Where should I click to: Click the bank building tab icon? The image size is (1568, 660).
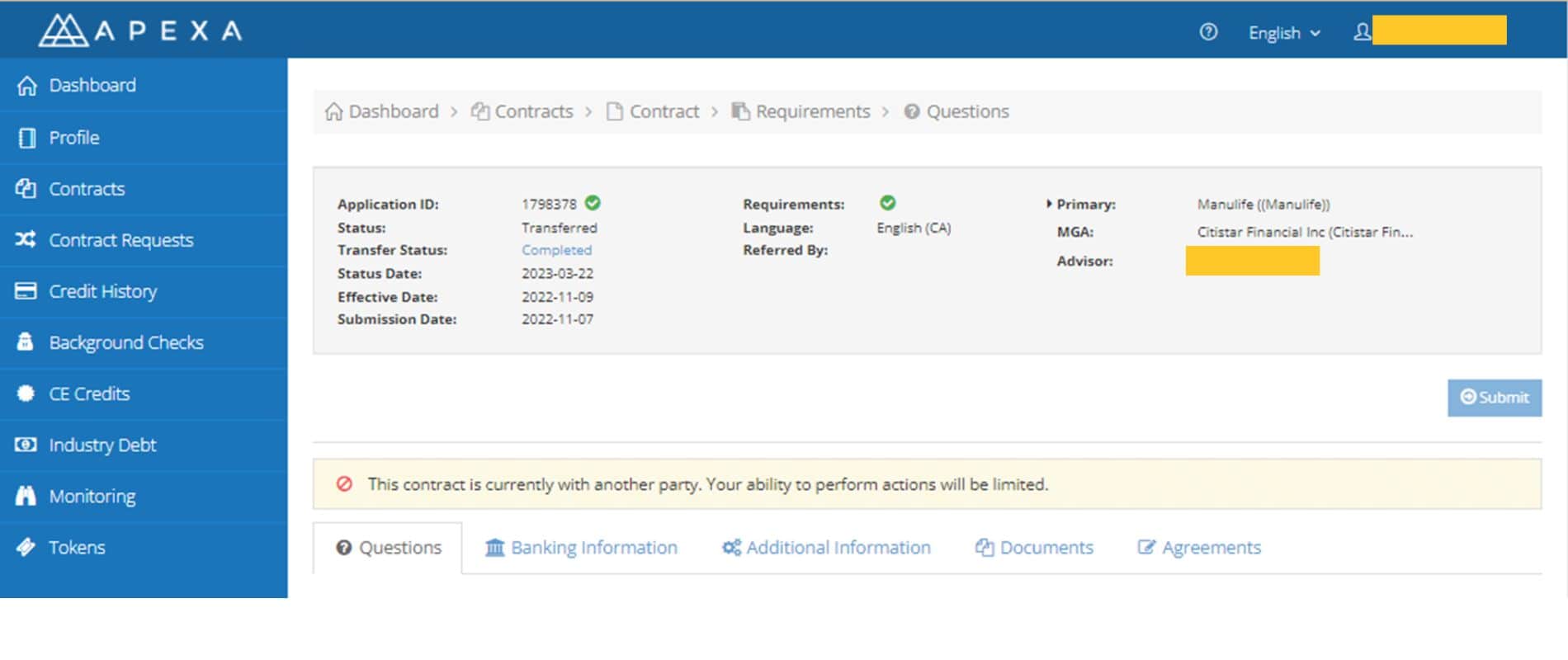pos(495,548)
